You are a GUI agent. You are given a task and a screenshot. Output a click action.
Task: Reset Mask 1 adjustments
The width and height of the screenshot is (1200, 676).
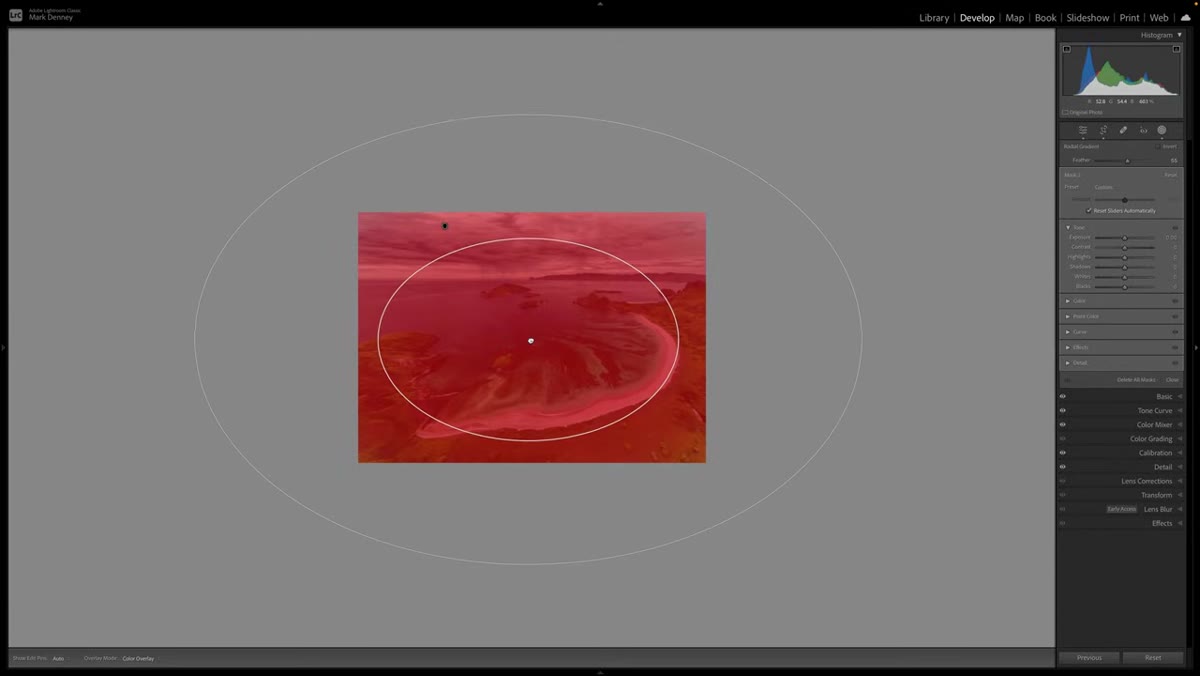[1170, 175]
